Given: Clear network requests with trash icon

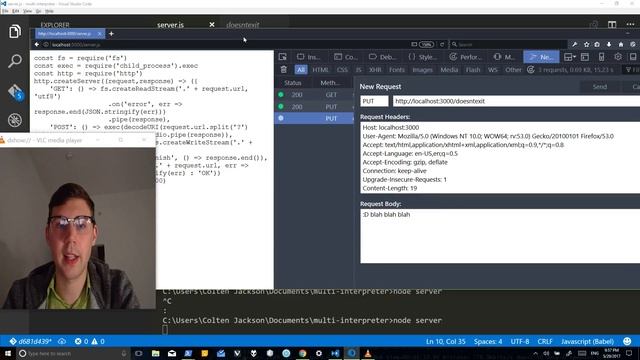Looking at the screenshot, I should 284,70.
